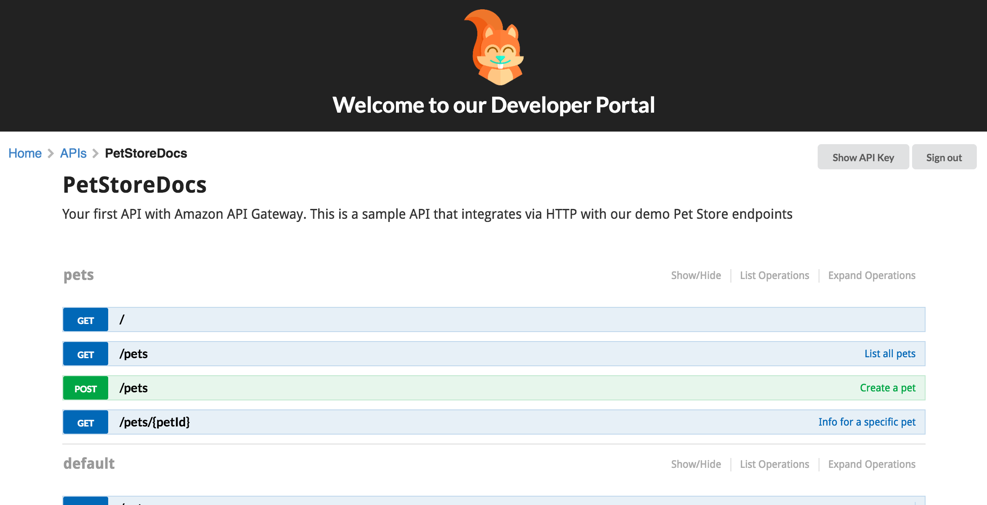Open Info for a specific pet link
The width and height of the screenshot is (987, 505).
[867, 422]
